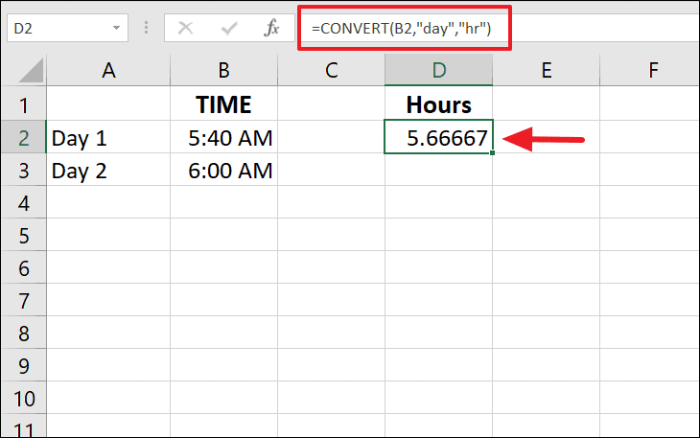Click the Select All corner triangle
The height and width of the screenshot is (438, 700).
point(31,70)
